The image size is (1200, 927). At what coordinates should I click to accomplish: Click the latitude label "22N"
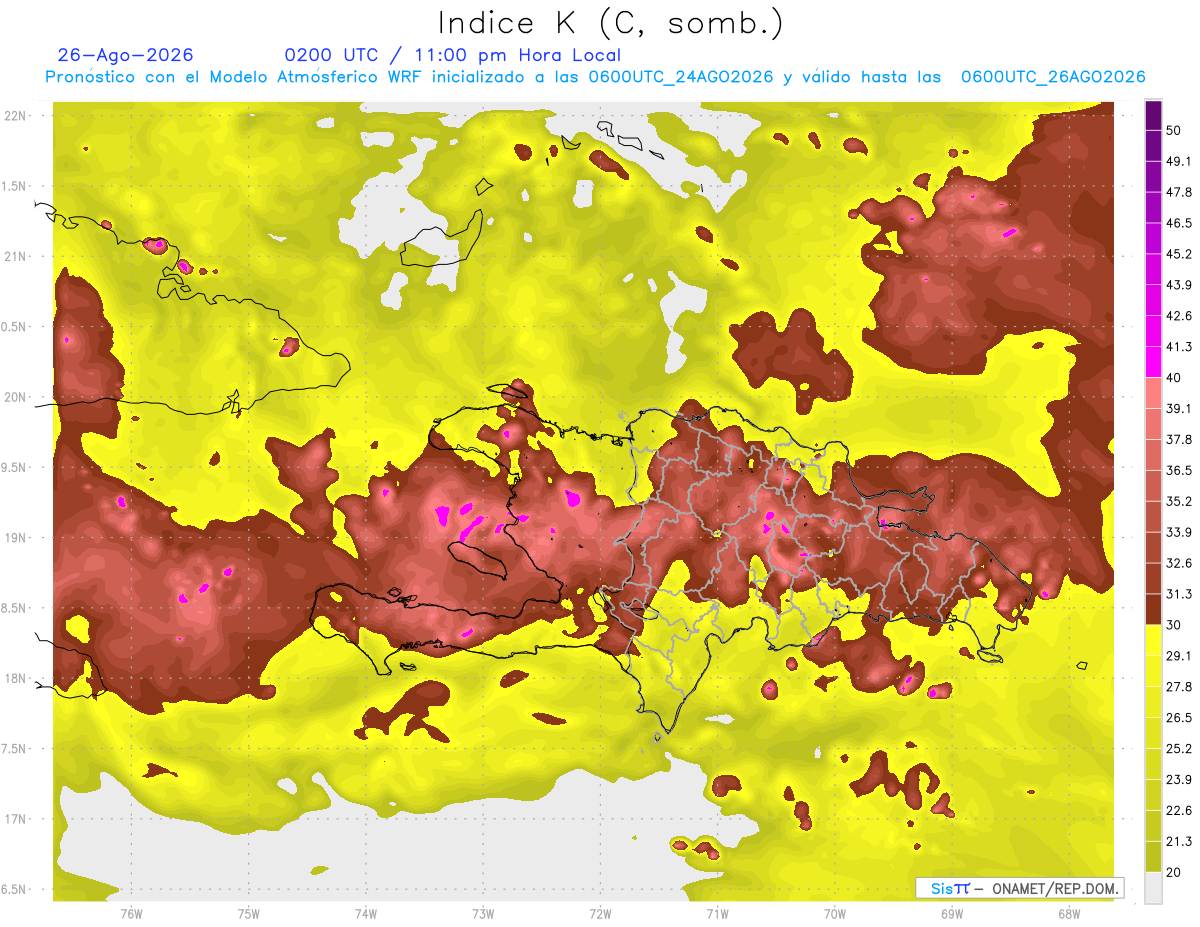pos(15,116)
